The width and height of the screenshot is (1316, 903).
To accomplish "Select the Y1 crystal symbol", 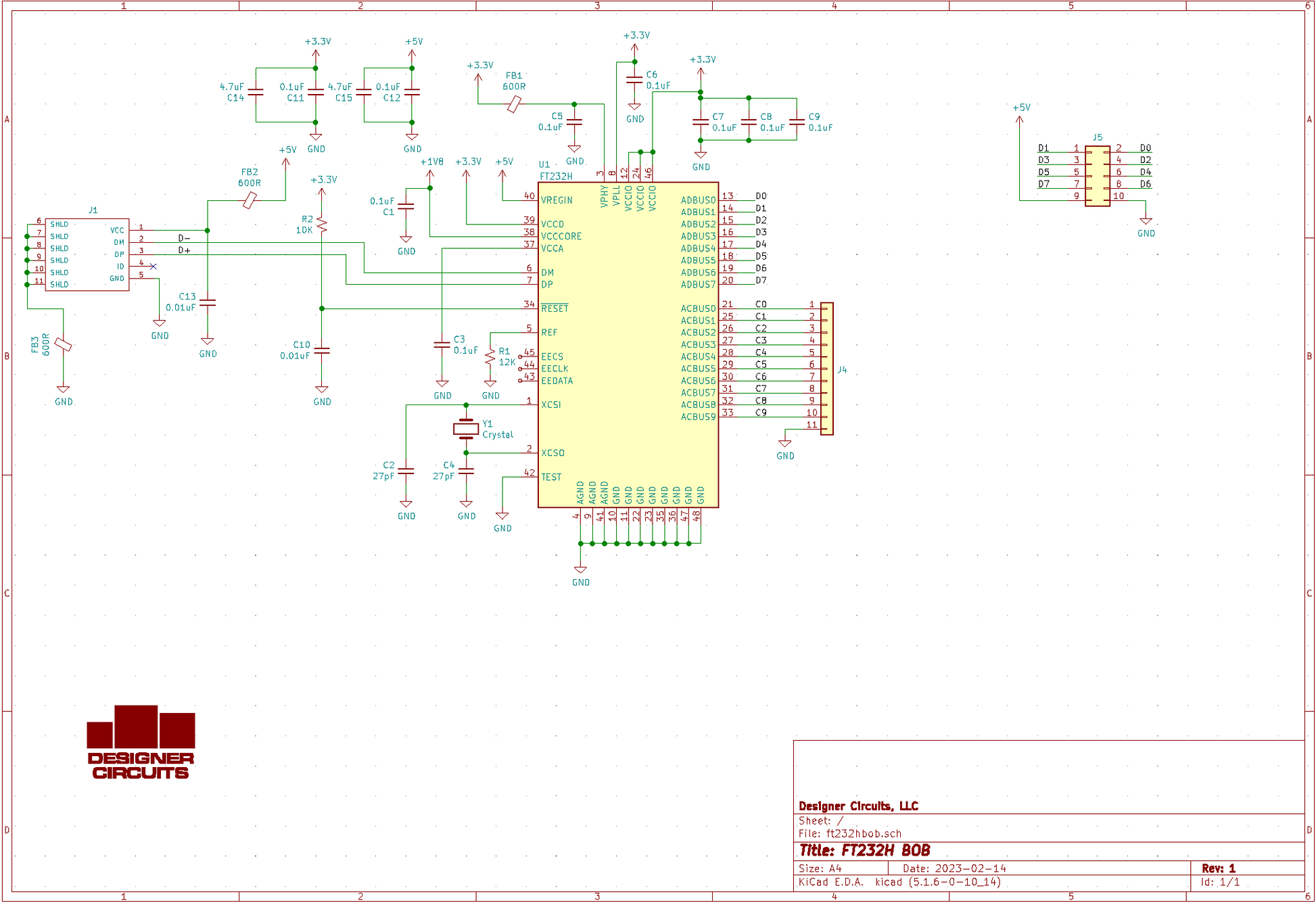I will point(466,428).
